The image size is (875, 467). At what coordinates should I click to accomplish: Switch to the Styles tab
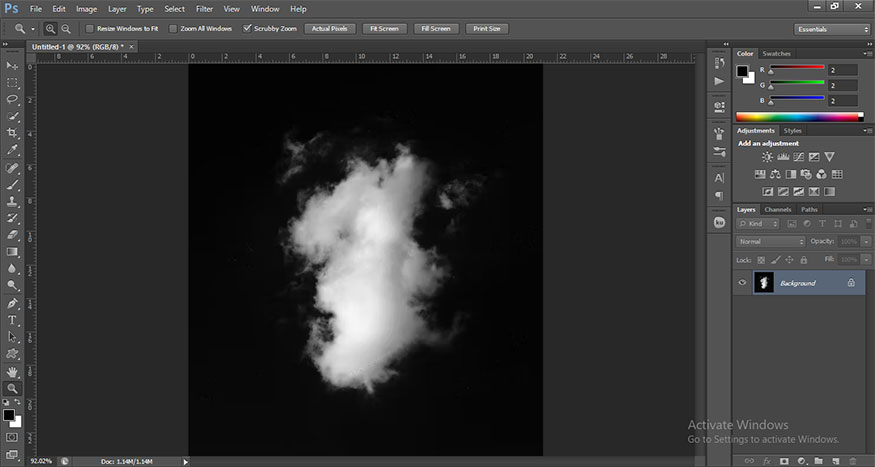(792, 131)
